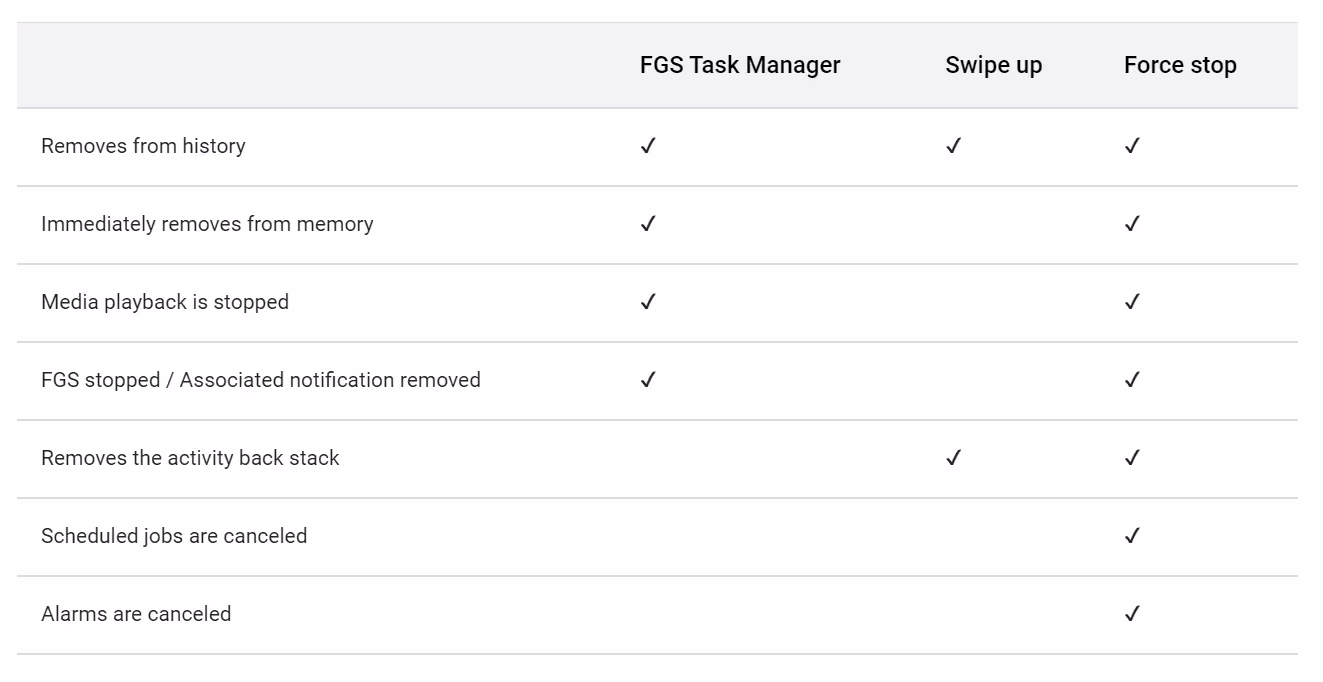Image resolution: width=1323 pixels, height=682 pixels.
Task: Click Force stop checkmark for Scheduled jobs are canceled
Action: (x=1132, y=536)
